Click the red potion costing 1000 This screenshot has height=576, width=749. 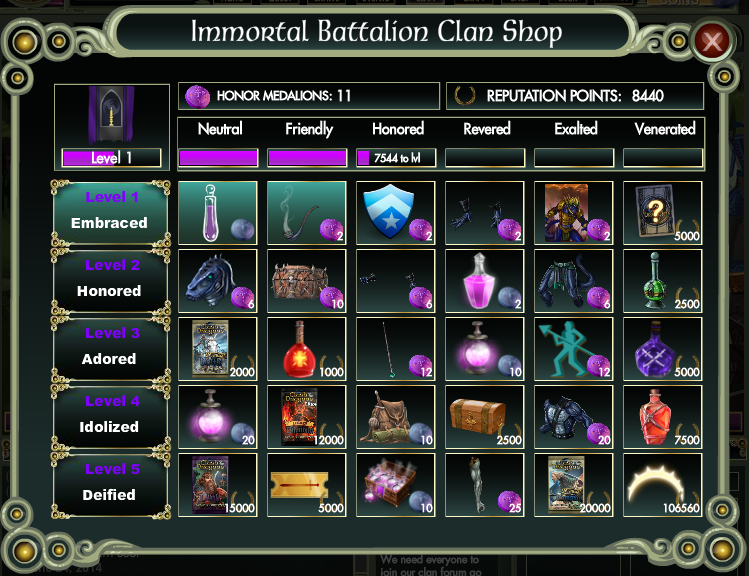307,349
